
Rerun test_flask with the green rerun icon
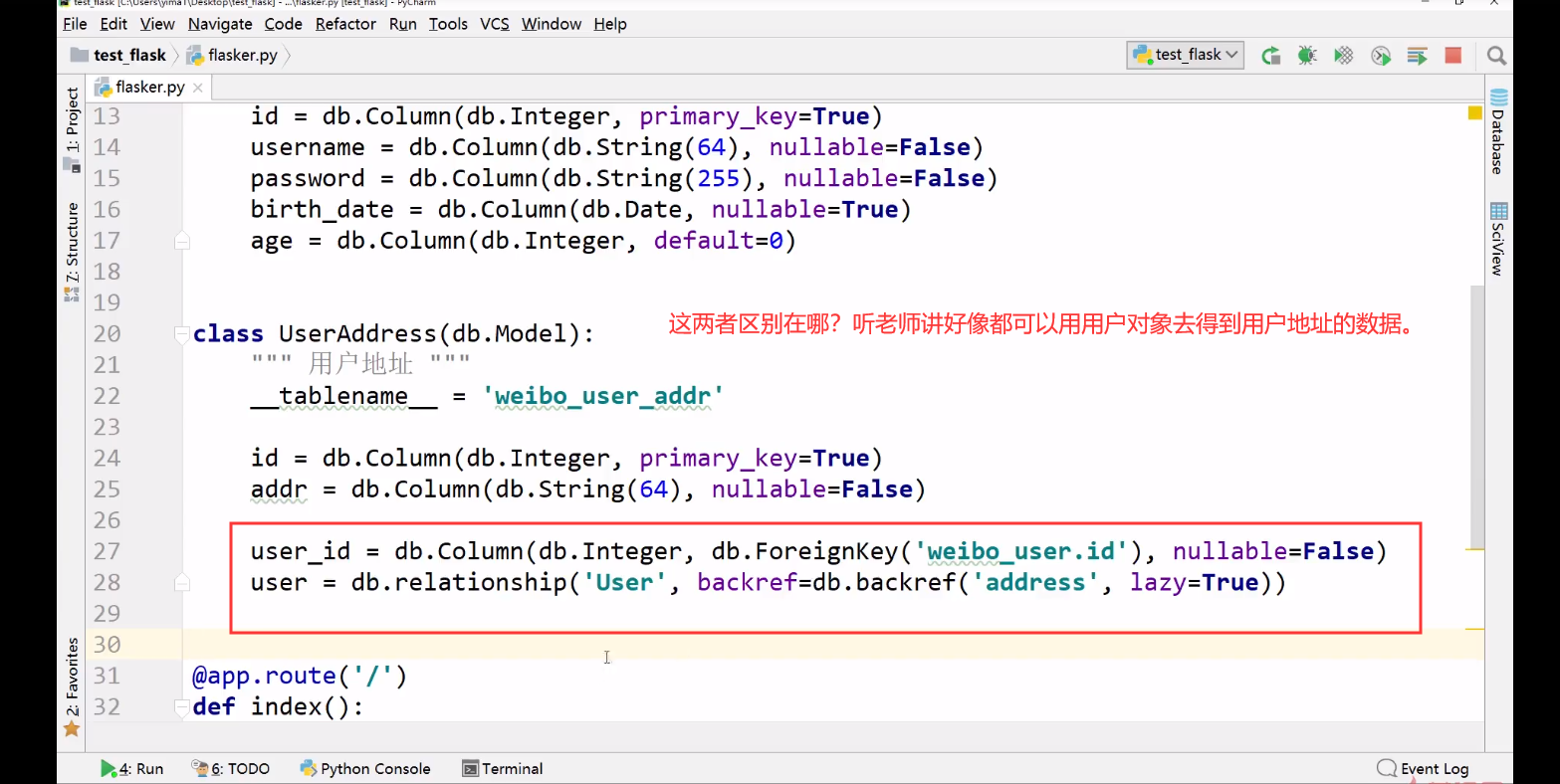tap(1271, 56)
